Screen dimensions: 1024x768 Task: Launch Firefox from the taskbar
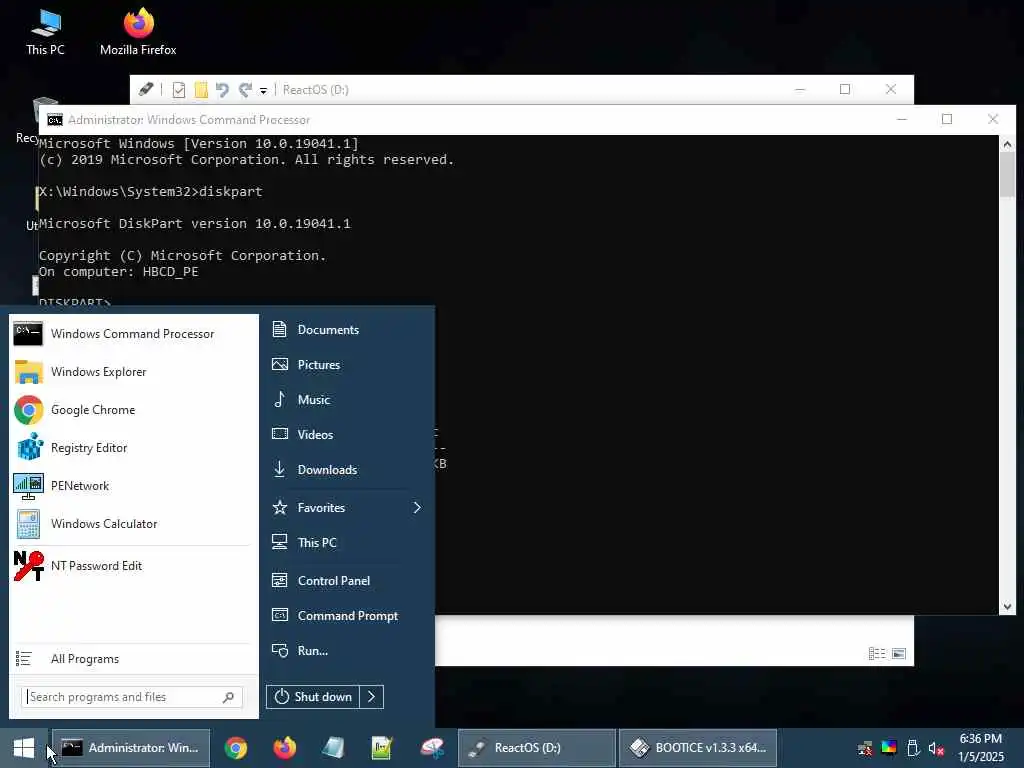(x=285, y=748)
